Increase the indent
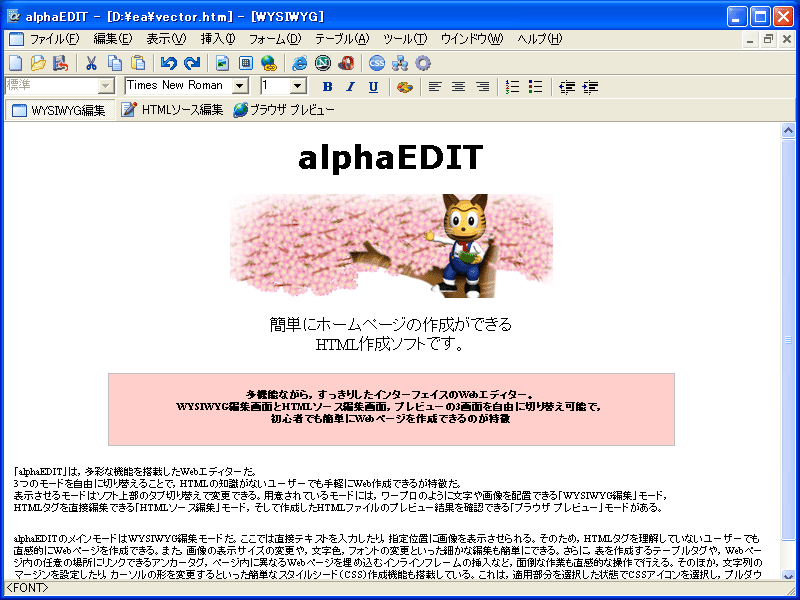 pos(590,87)
